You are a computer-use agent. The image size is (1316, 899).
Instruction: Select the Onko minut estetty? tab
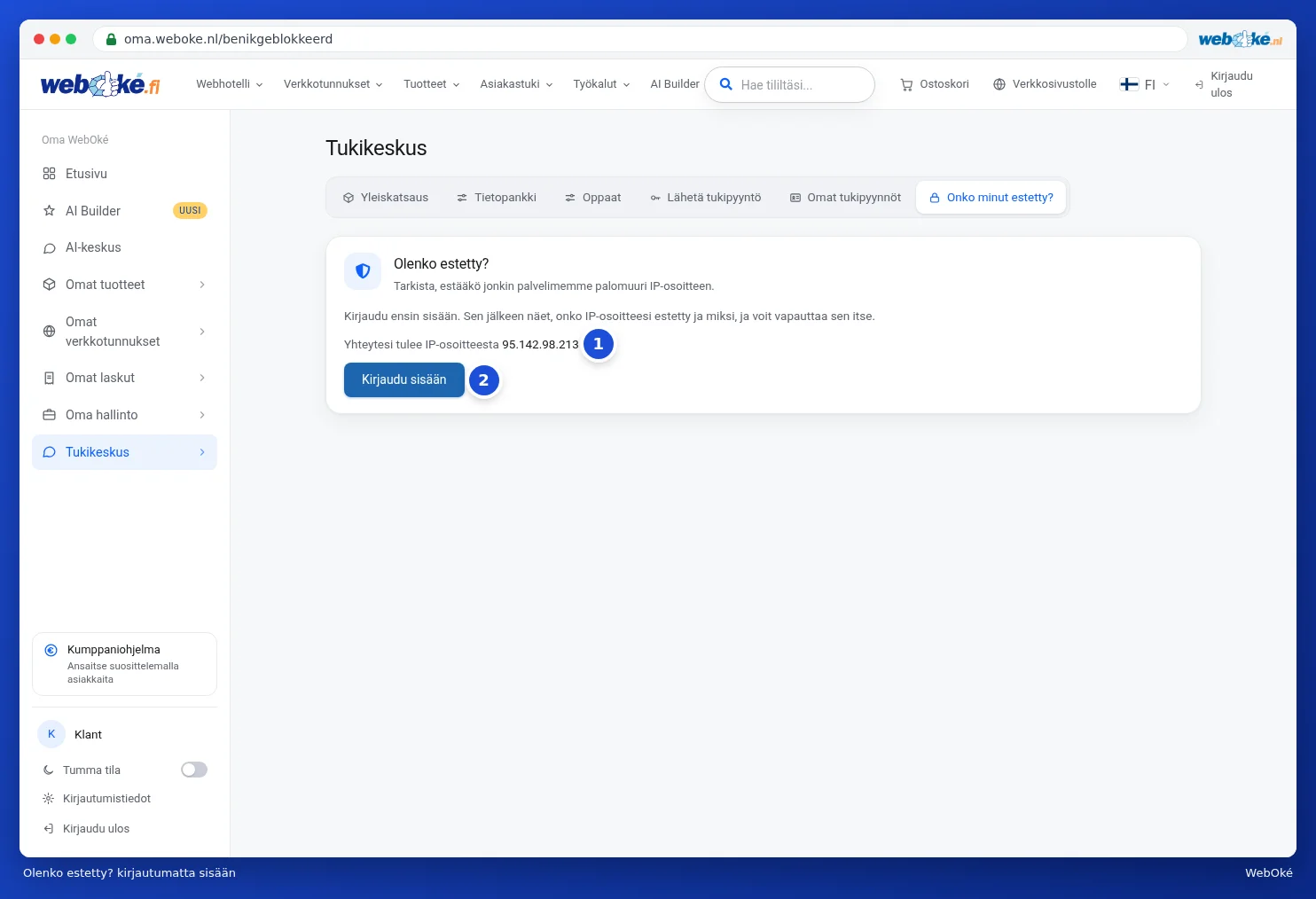pos(991,198)
